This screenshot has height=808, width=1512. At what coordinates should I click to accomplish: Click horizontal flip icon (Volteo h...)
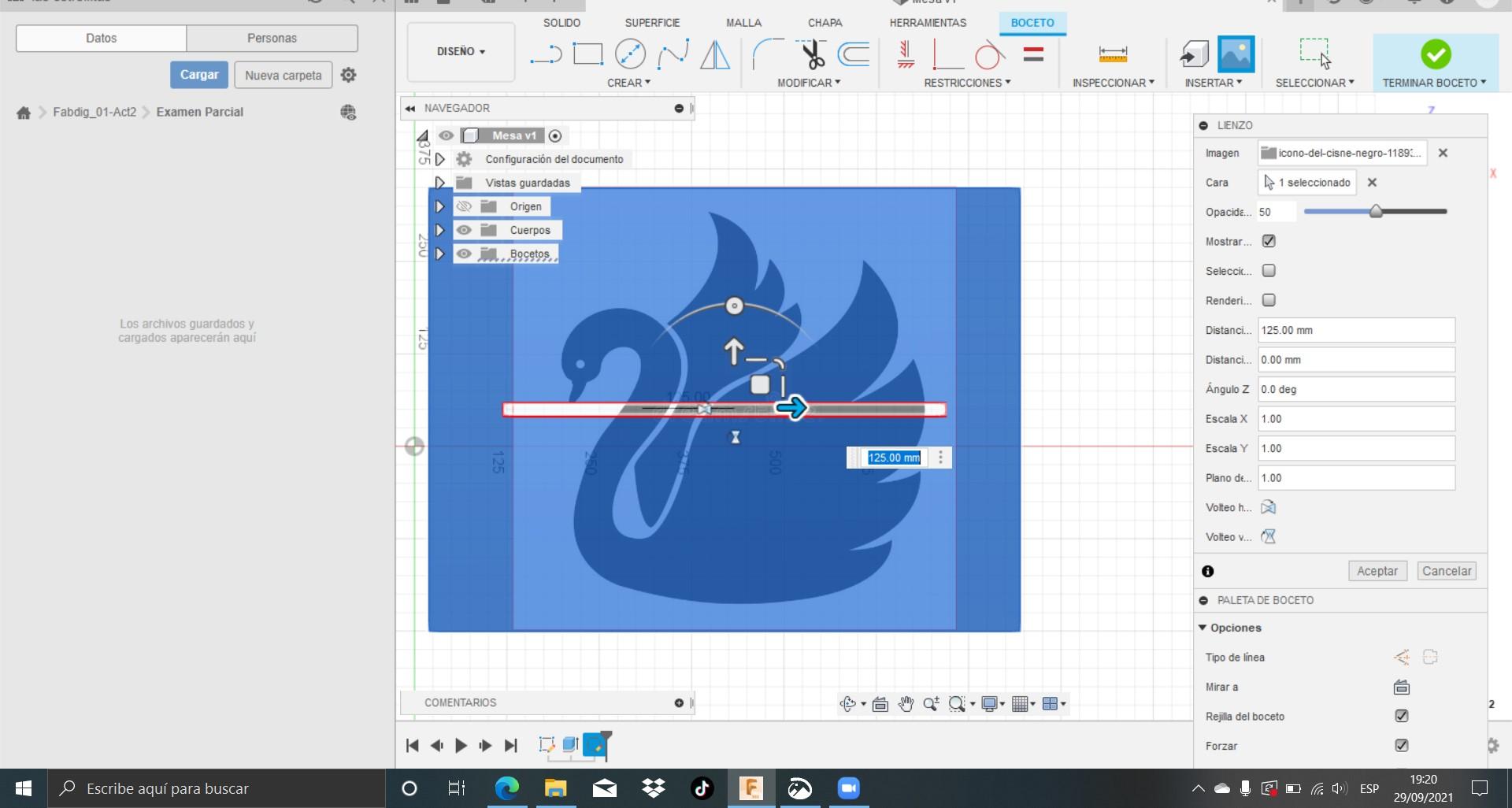[1268, 507]
